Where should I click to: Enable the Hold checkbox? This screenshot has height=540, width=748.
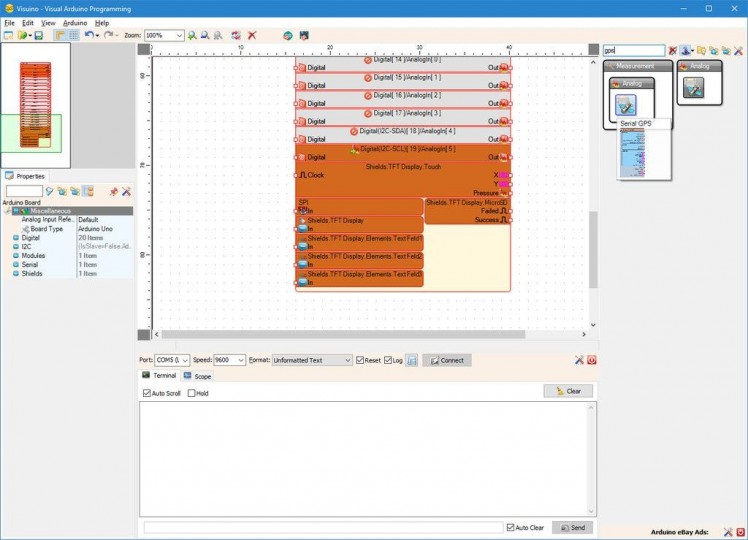tap(192, 393)
